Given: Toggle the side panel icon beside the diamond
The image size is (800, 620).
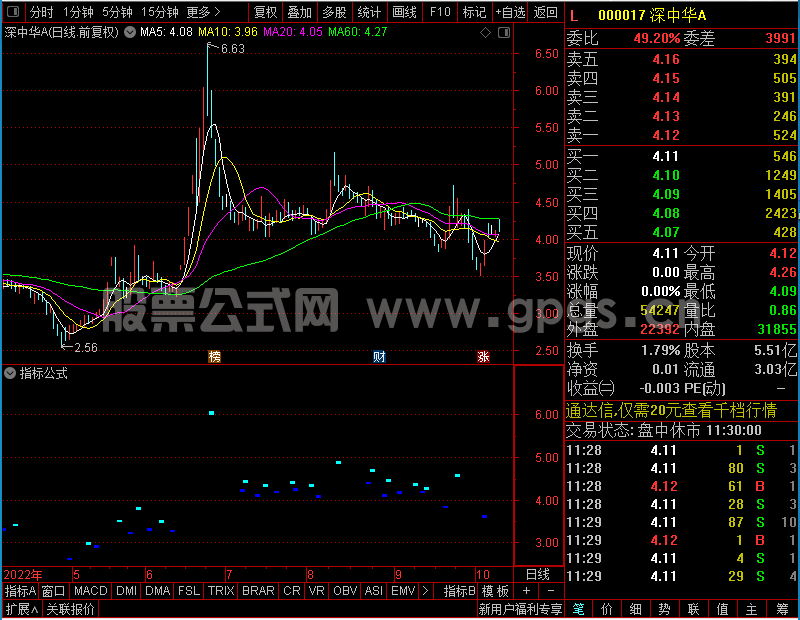Looking at the screenshot, I should pyautogui.click(x=504, y=33).
